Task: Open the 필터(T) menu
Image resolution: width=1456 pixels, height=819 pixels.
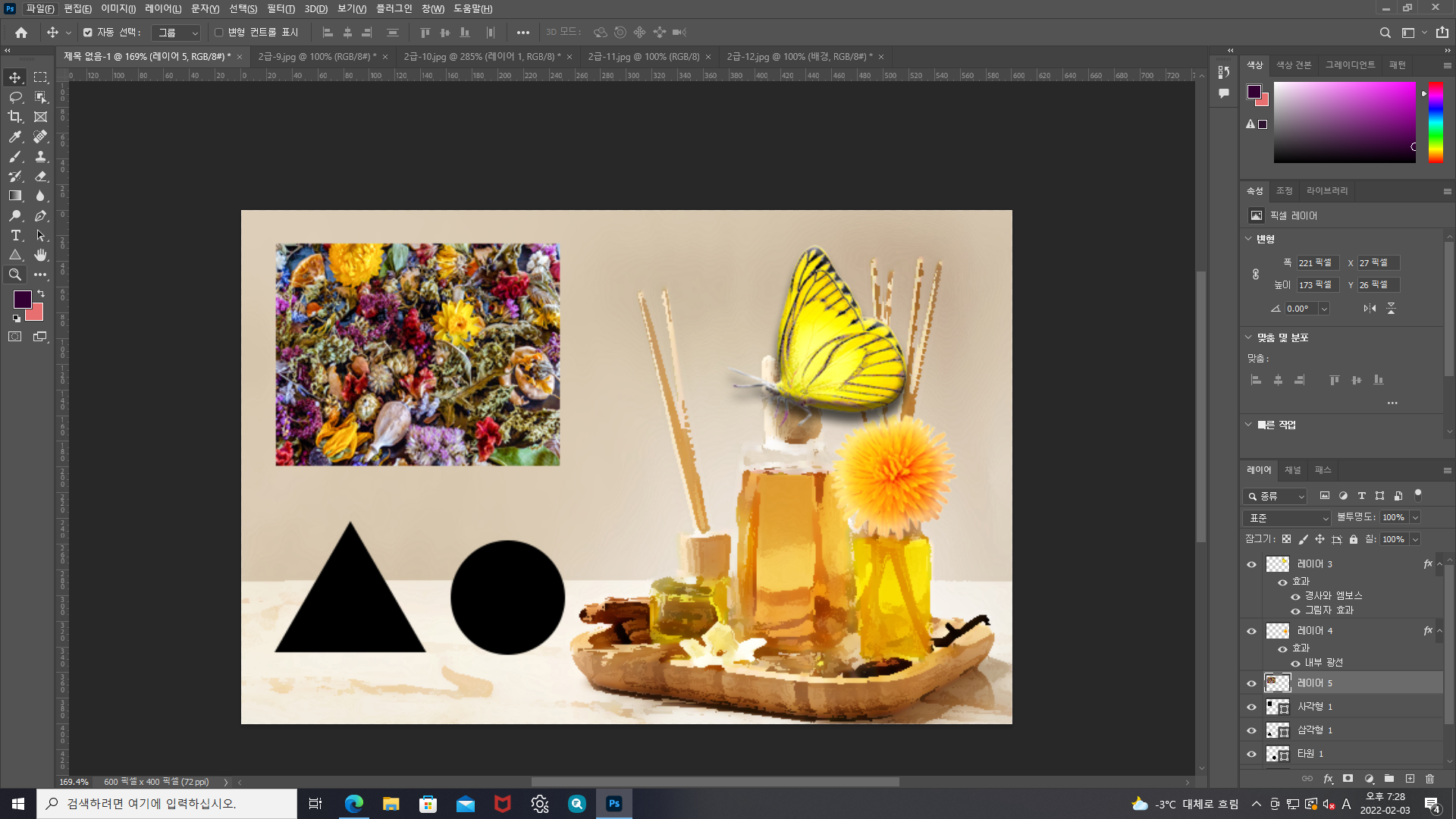Action: 281,8
